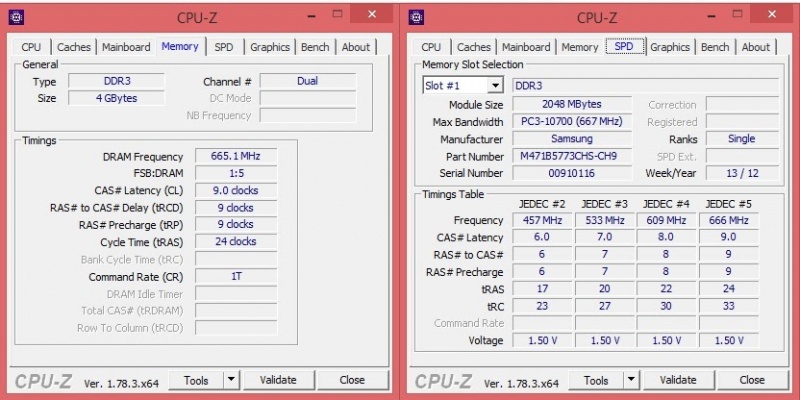
Task: Open the Bench tab in right window
Action: click(715, 47)
